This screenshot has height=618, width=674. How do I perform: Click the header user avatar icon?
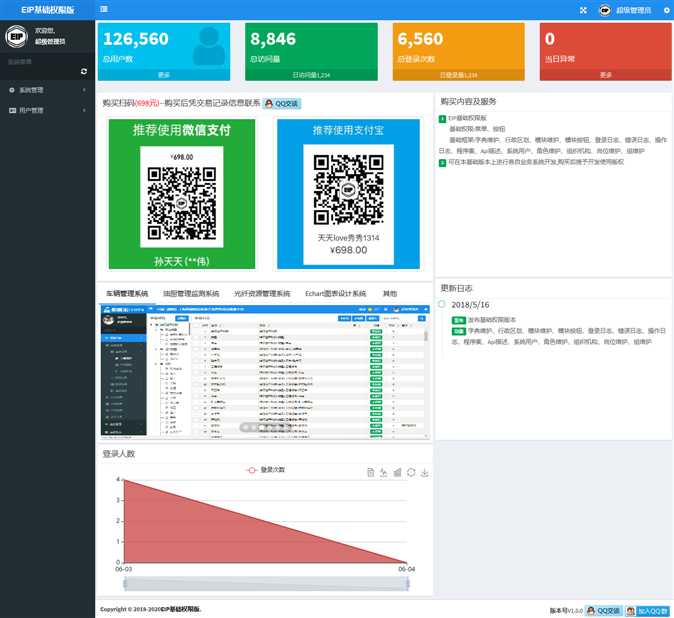point(605,10)
